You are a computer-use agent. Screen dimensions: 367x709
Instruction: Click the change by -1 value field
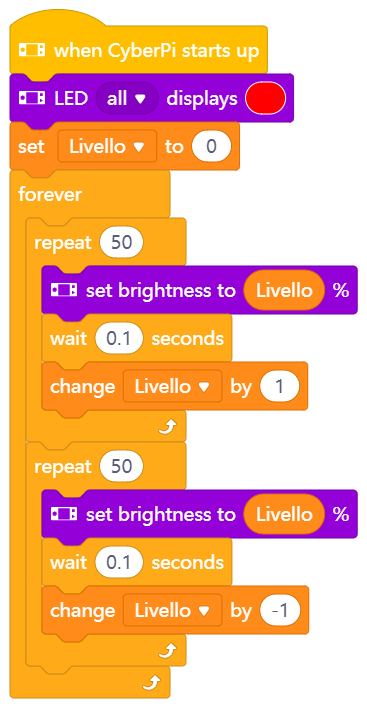[280, 610]
